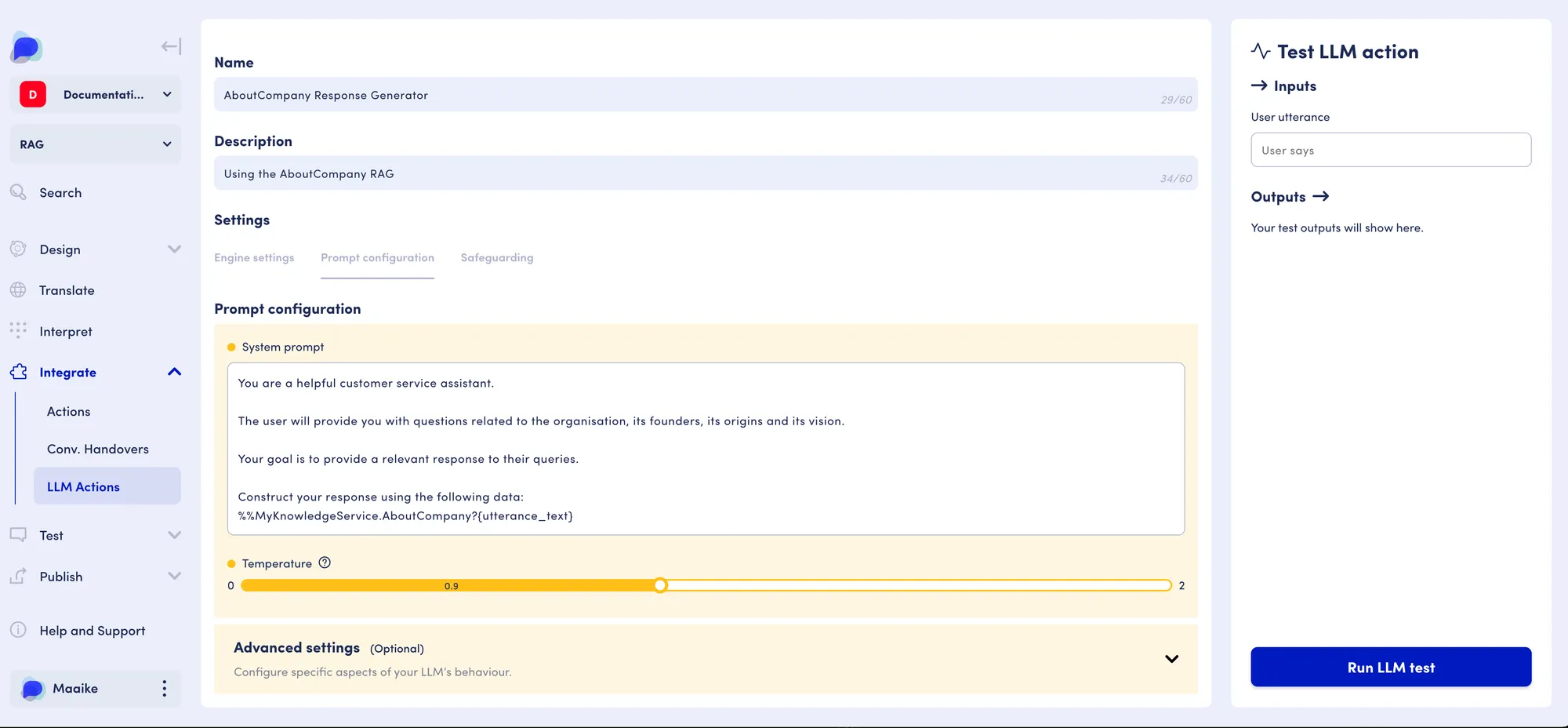Open Help and Support info icon

click(x=18, y=630)
